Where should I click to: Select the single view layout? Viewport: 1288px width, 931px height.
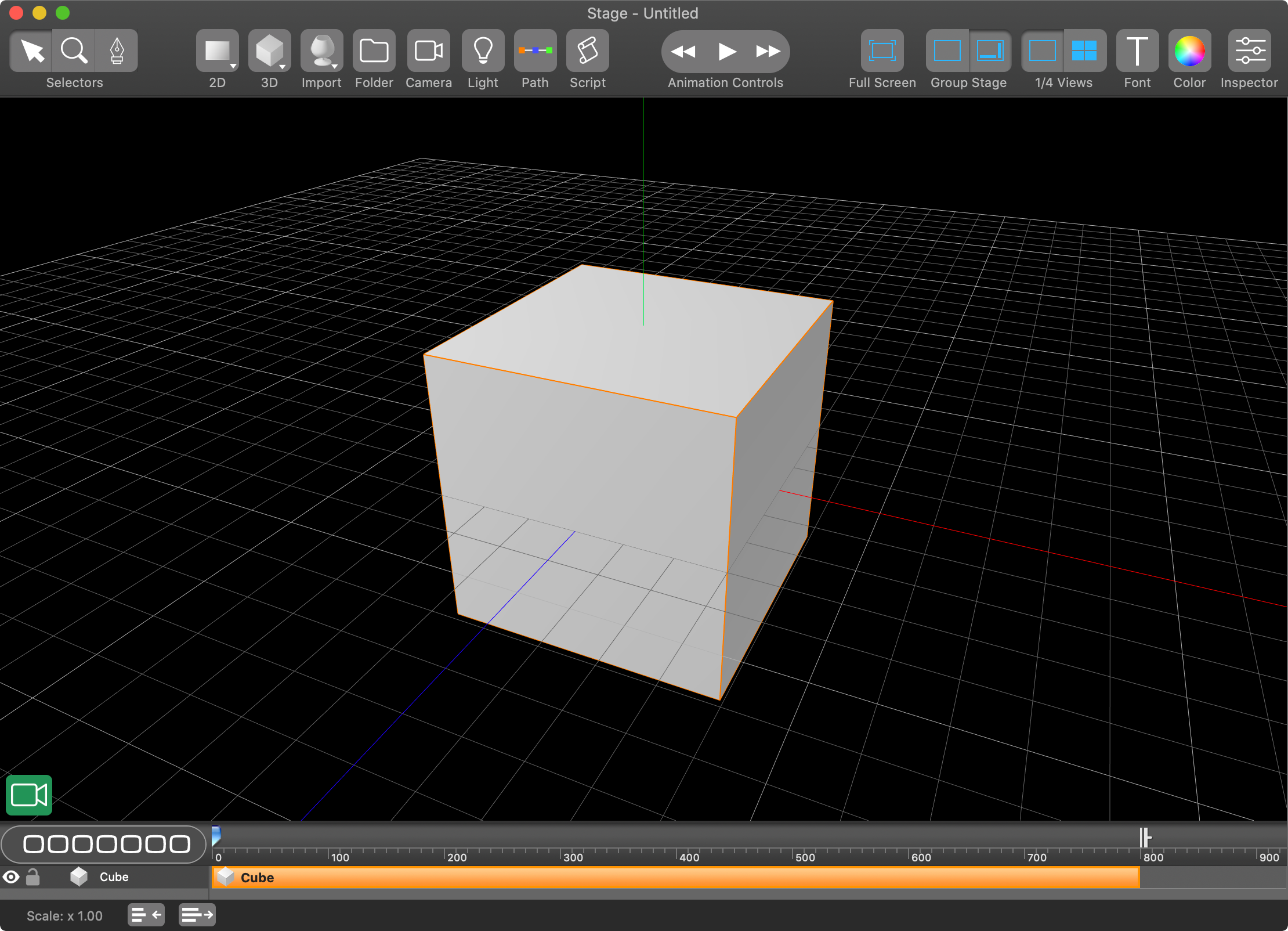coord(1042,51)
